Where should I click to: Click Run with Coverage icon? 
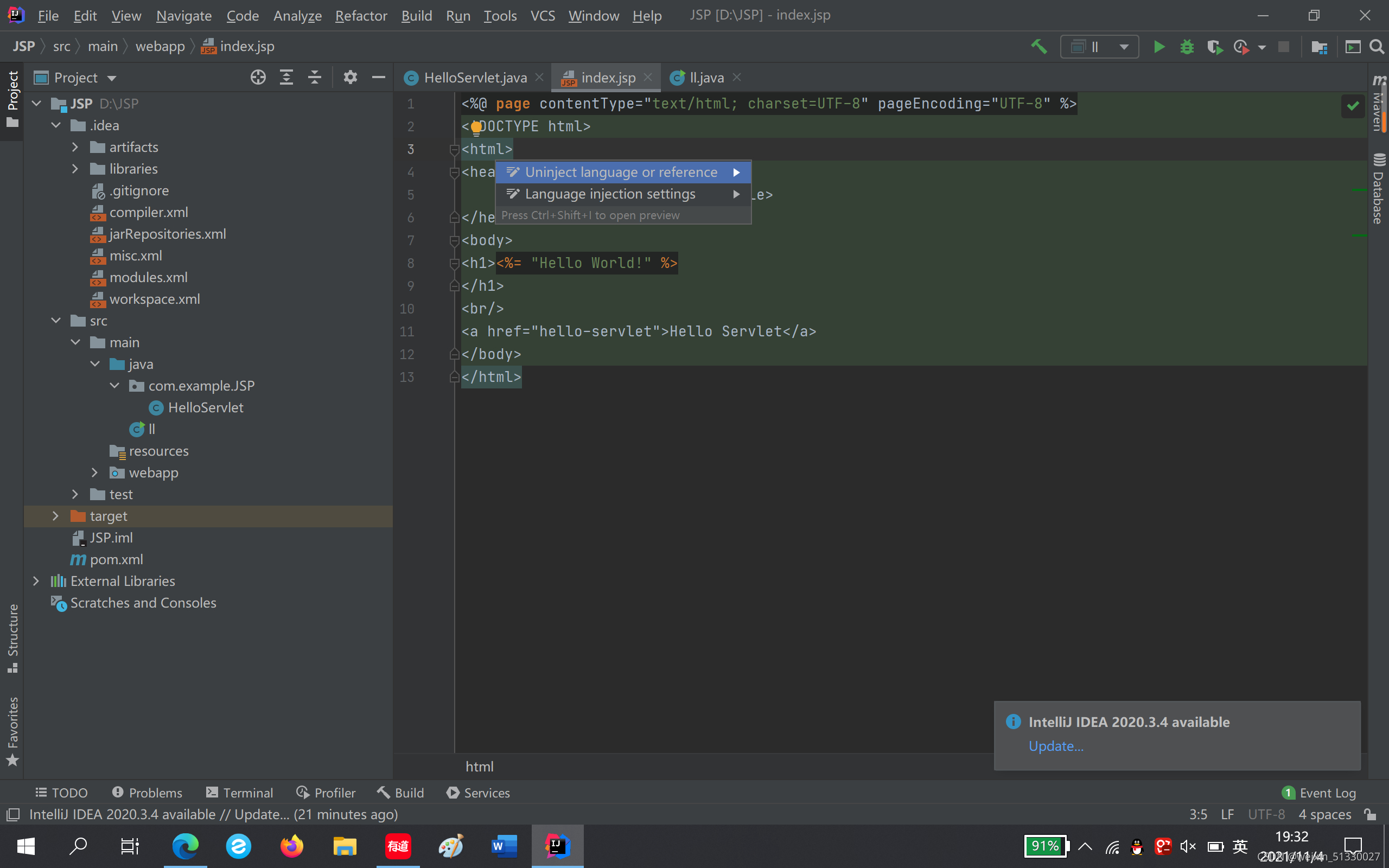pyautogui.click(x=1214, y=47)
